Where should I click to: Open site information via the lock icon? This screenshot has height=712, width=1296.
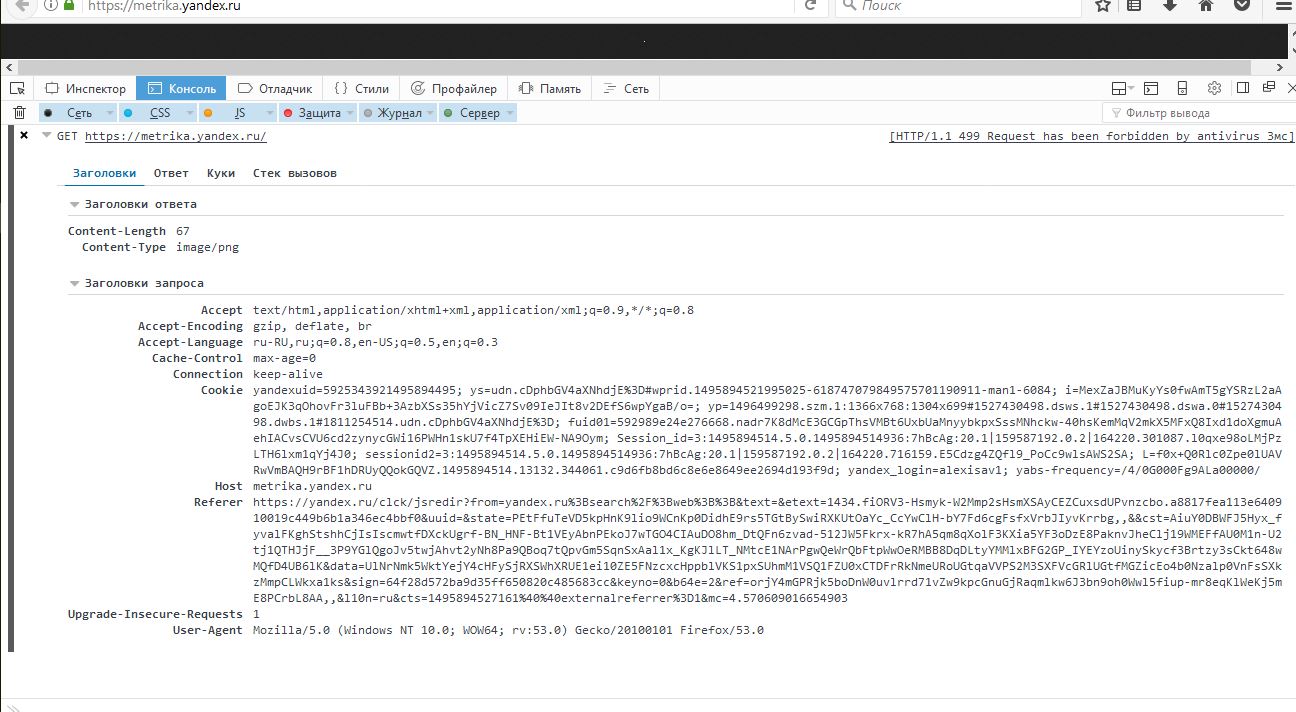click(69, 5)
